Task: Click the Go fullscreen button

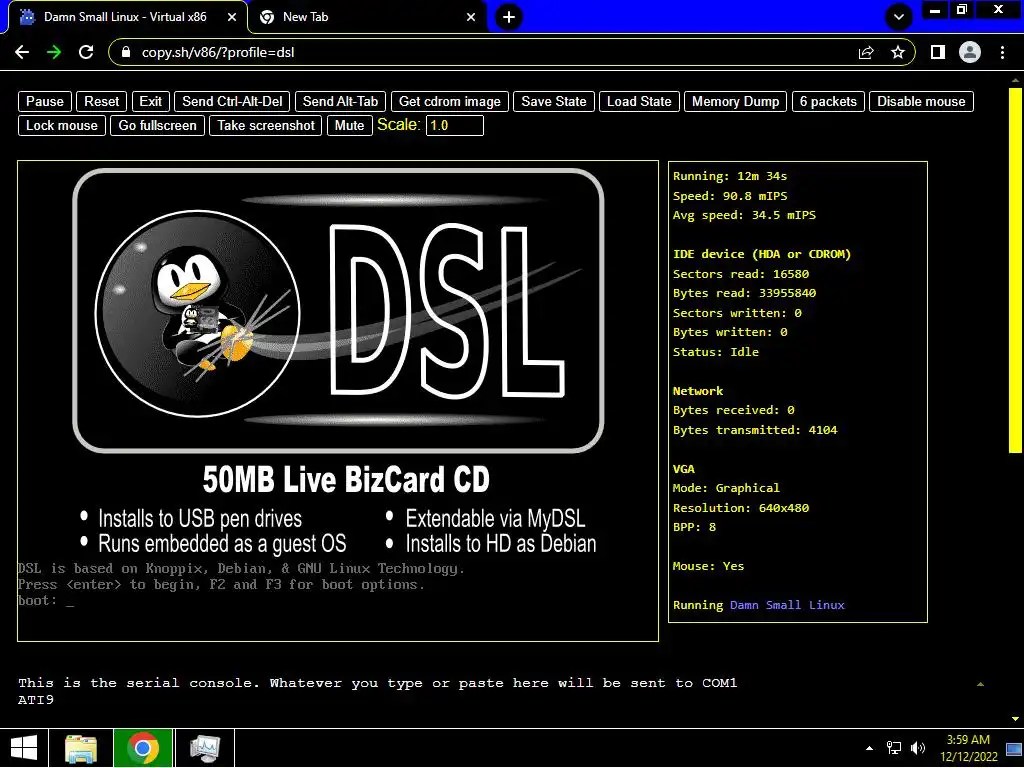Action: 157,125
